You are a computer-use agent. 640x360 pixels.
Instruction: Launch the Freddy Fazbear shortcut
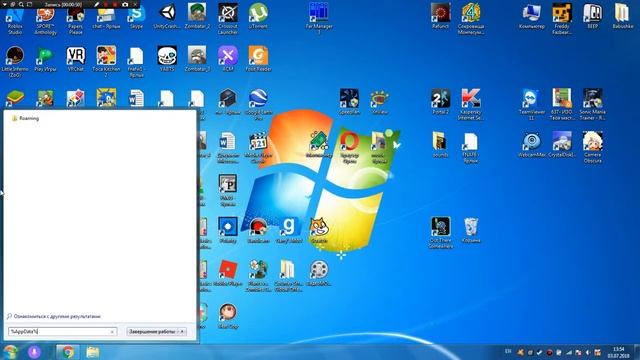(x=562, y=19)
